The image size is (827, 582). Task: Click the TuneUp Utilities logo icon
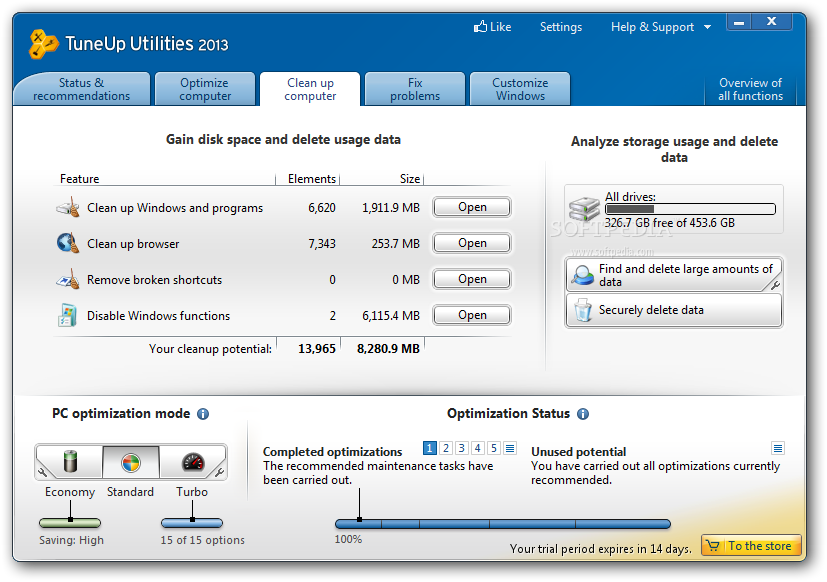[43, 44]
